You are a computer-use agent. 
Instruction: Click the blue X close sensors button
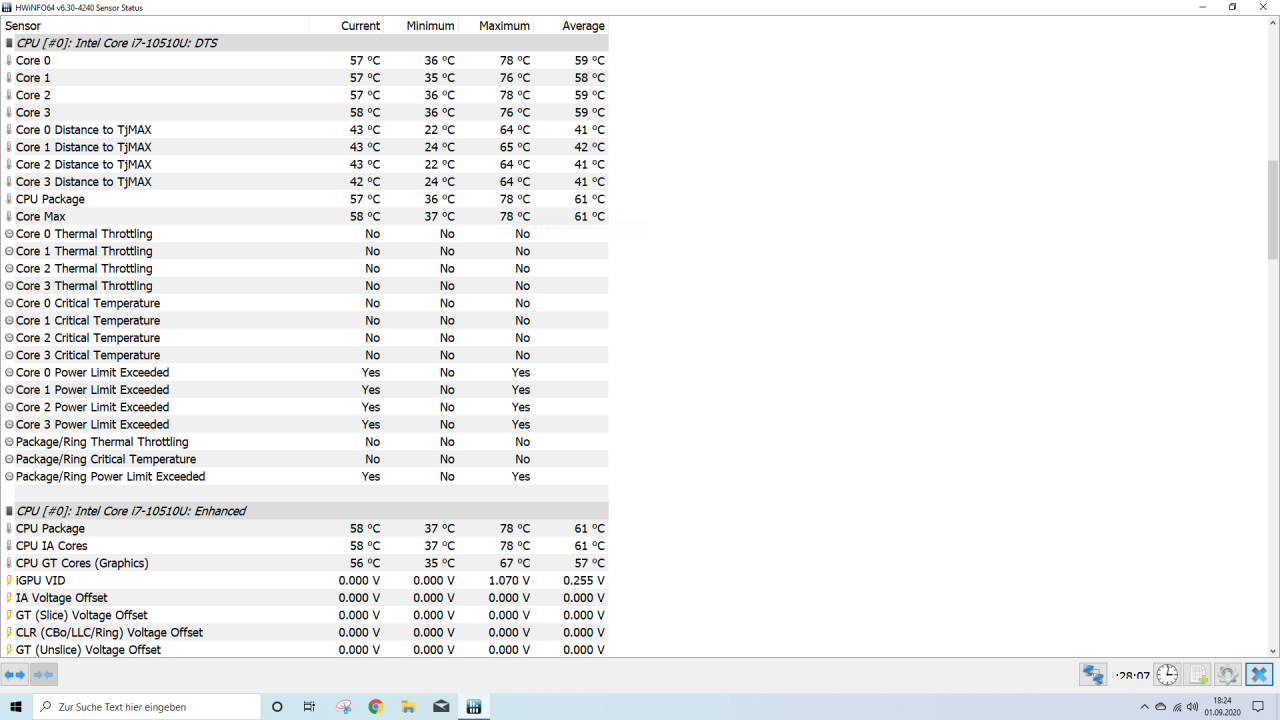pos(1259,675)
